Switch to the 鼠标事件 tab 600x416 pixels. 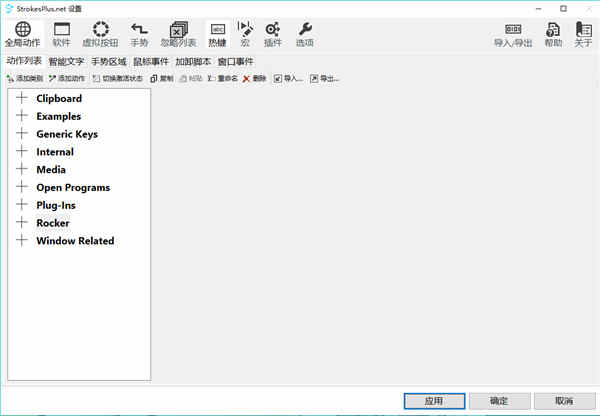151,62
